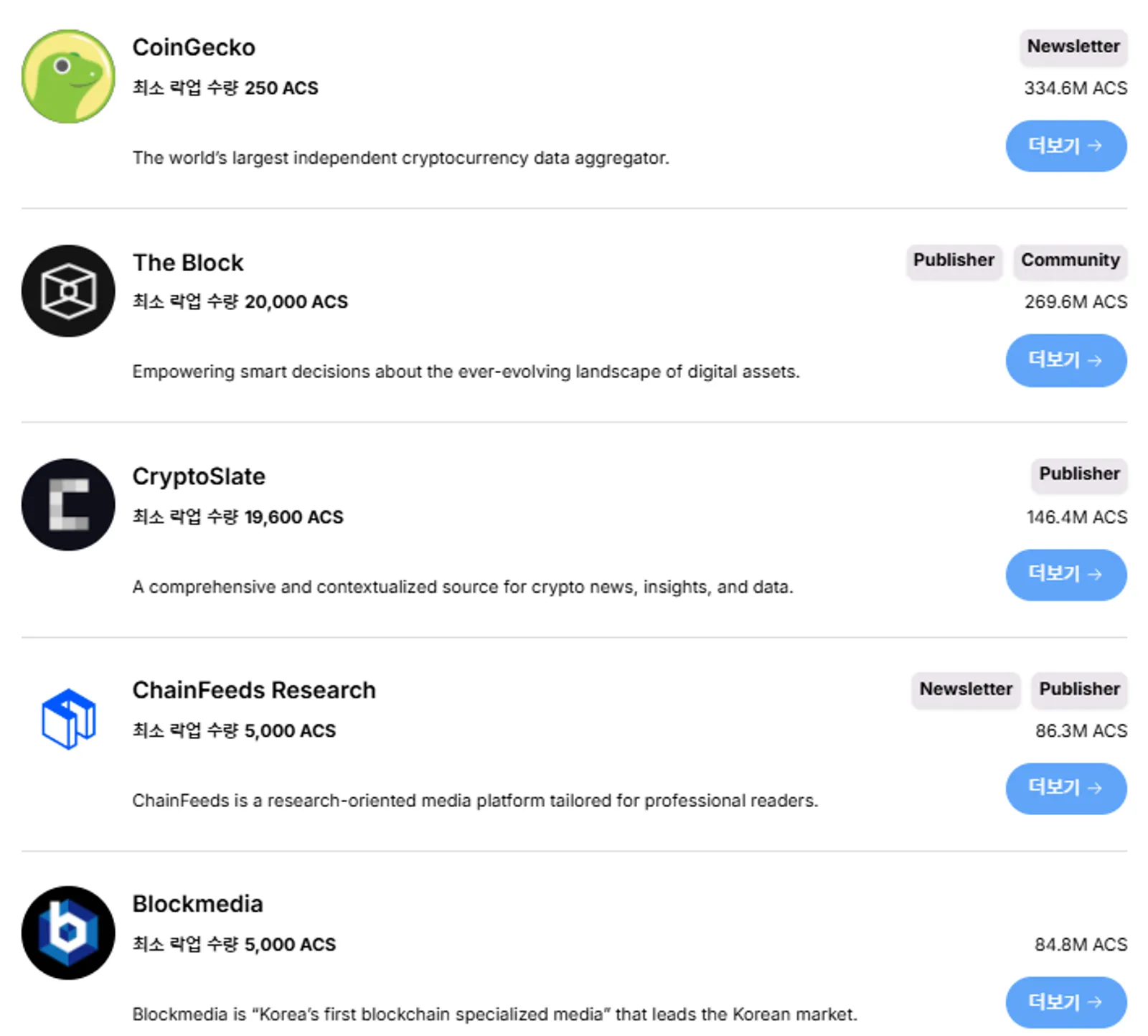Image resolution: width=1148 pixels, height=1036 pixels.
Task: Click the ChainFeeds Research blue logo
Action: [x=68, y=718]
